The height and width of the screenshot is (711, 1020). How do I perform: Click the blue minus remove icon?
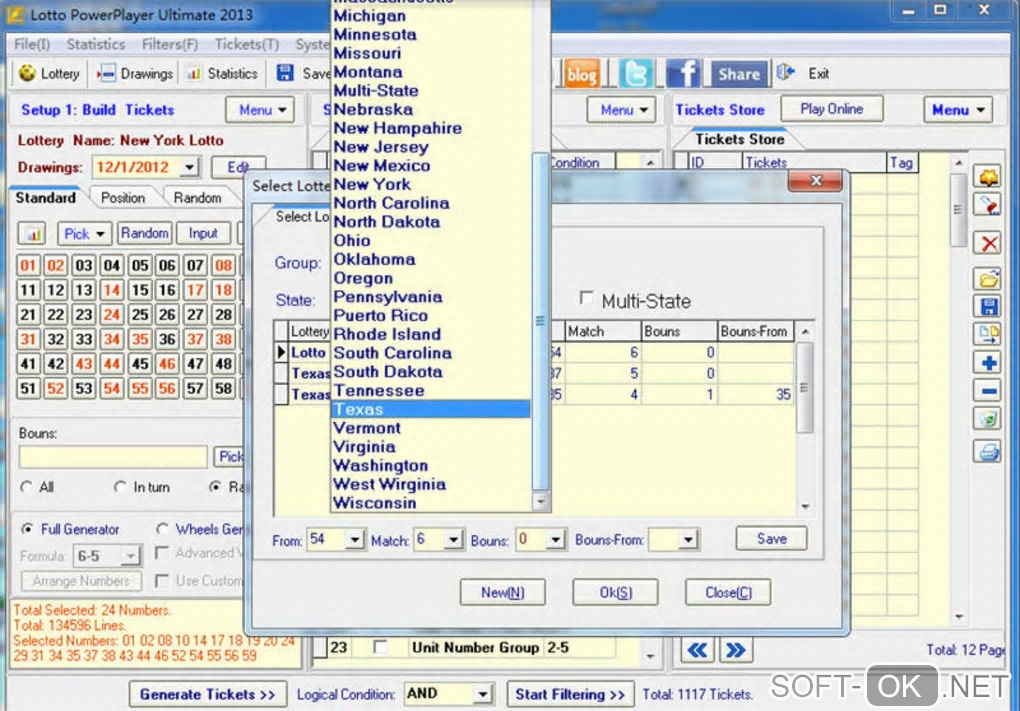pos(988,391)
